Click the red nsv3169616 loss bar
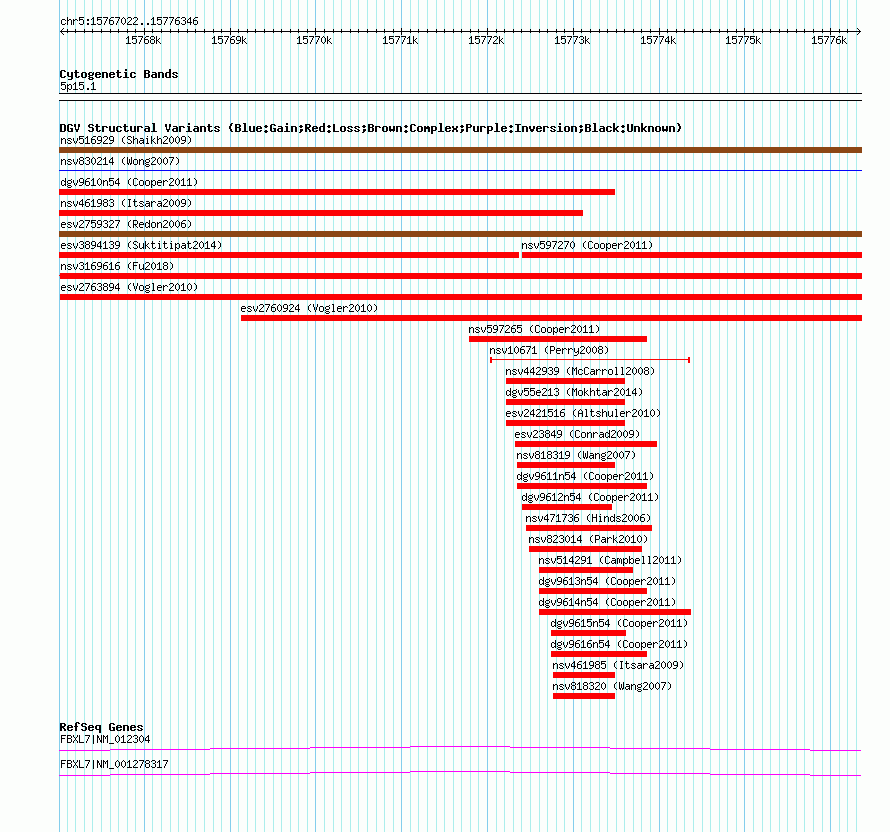The width and height of the screenshot is (890, 832). point(460,276)
